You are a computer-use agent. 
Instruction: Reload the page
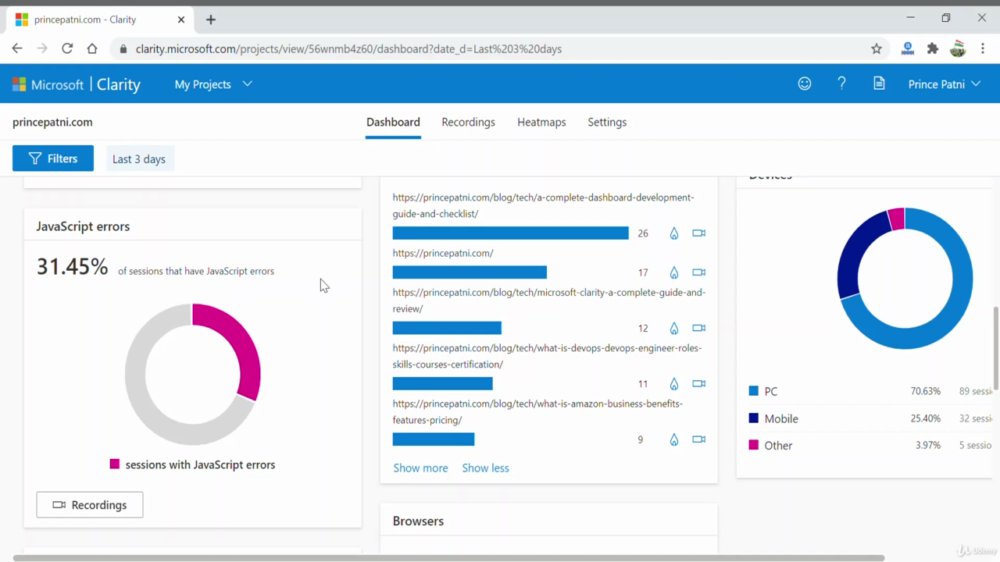67,48
